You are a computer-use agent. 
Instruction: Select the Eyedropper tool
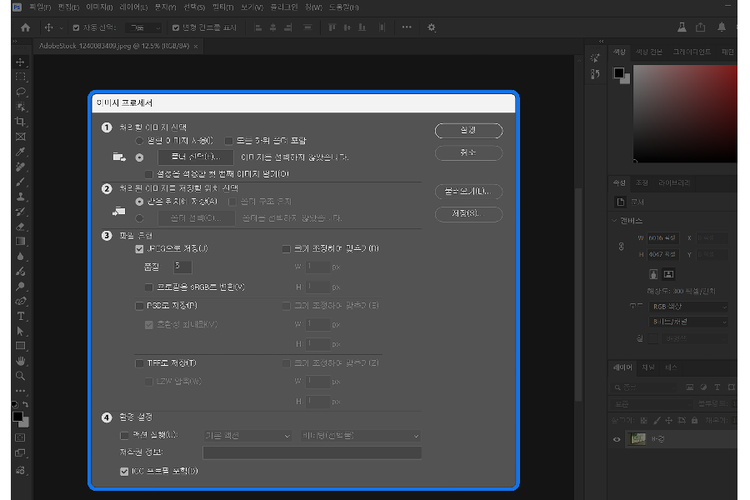pyautogui.click(x=21, y=151)
